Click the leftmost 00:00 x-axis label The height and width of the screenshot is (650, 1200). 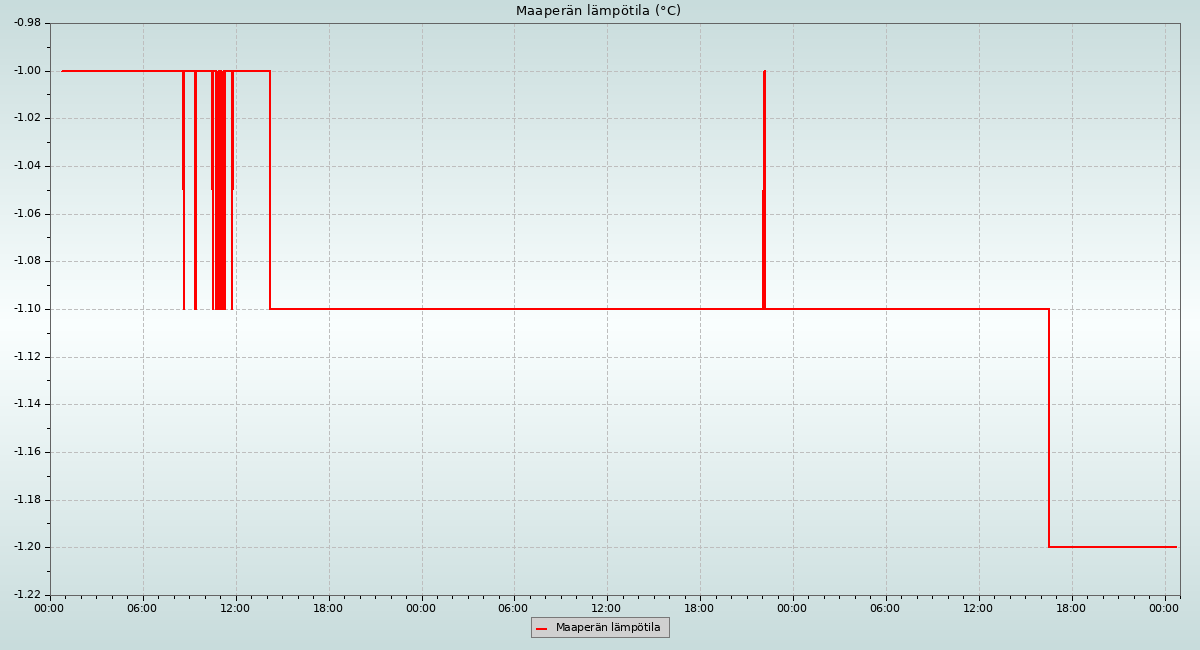point(49,608)
